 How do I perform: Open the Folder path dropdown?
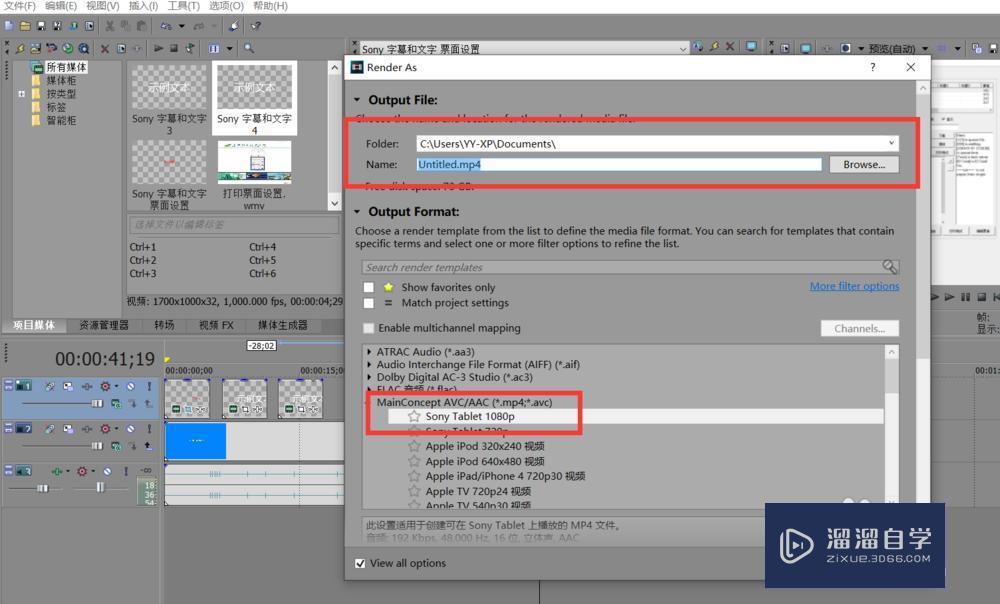(891, 144)
